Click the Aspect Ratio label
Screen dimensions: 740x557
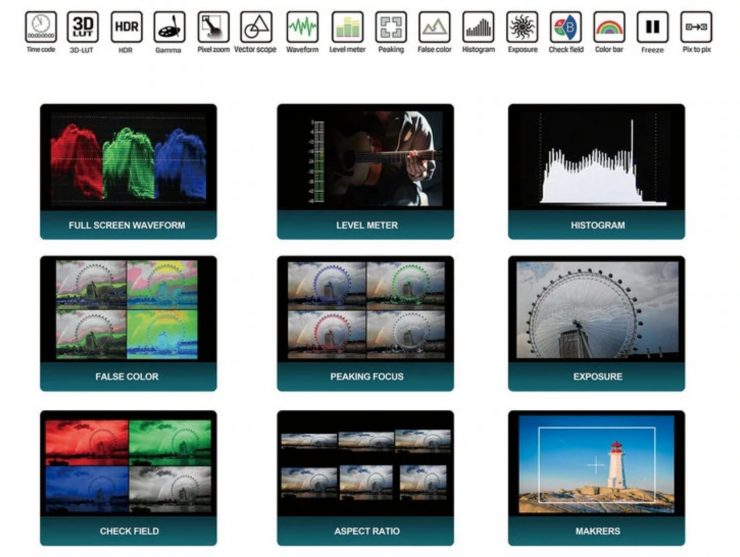pos(365,530)
